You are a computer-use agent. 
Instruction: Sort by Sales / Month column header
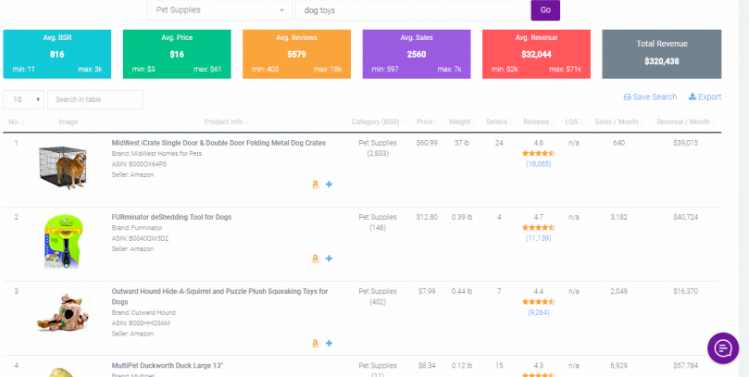point(619,122)
